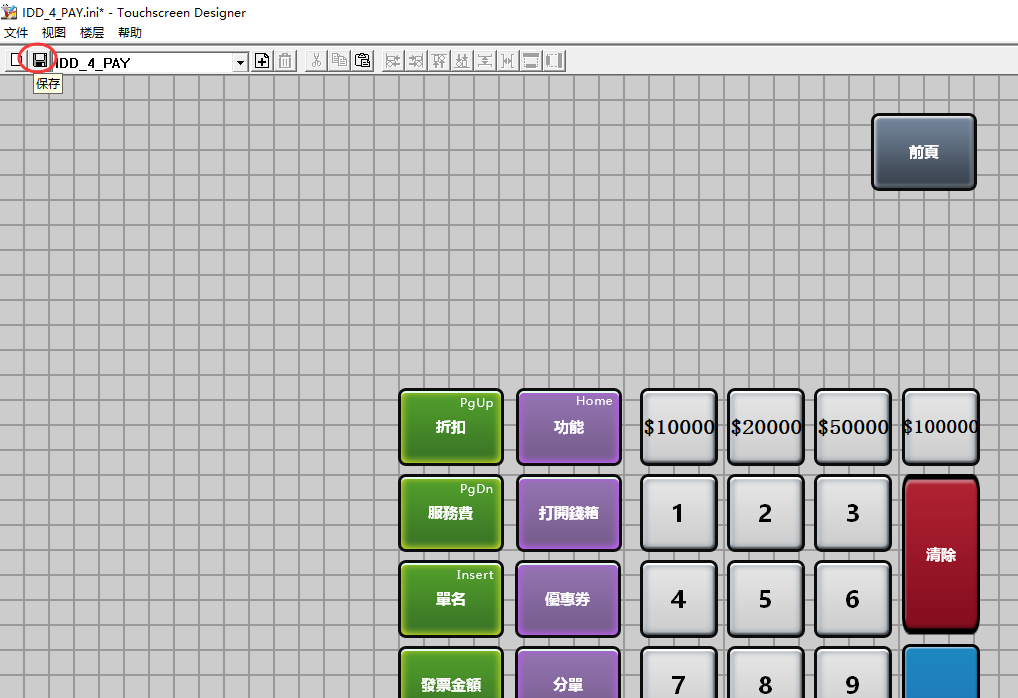The width and height of the screenshot is (1018, 698).
Task: Click the clipboard Paste icon
Action: pyautogui.click(x=362, y=61)
